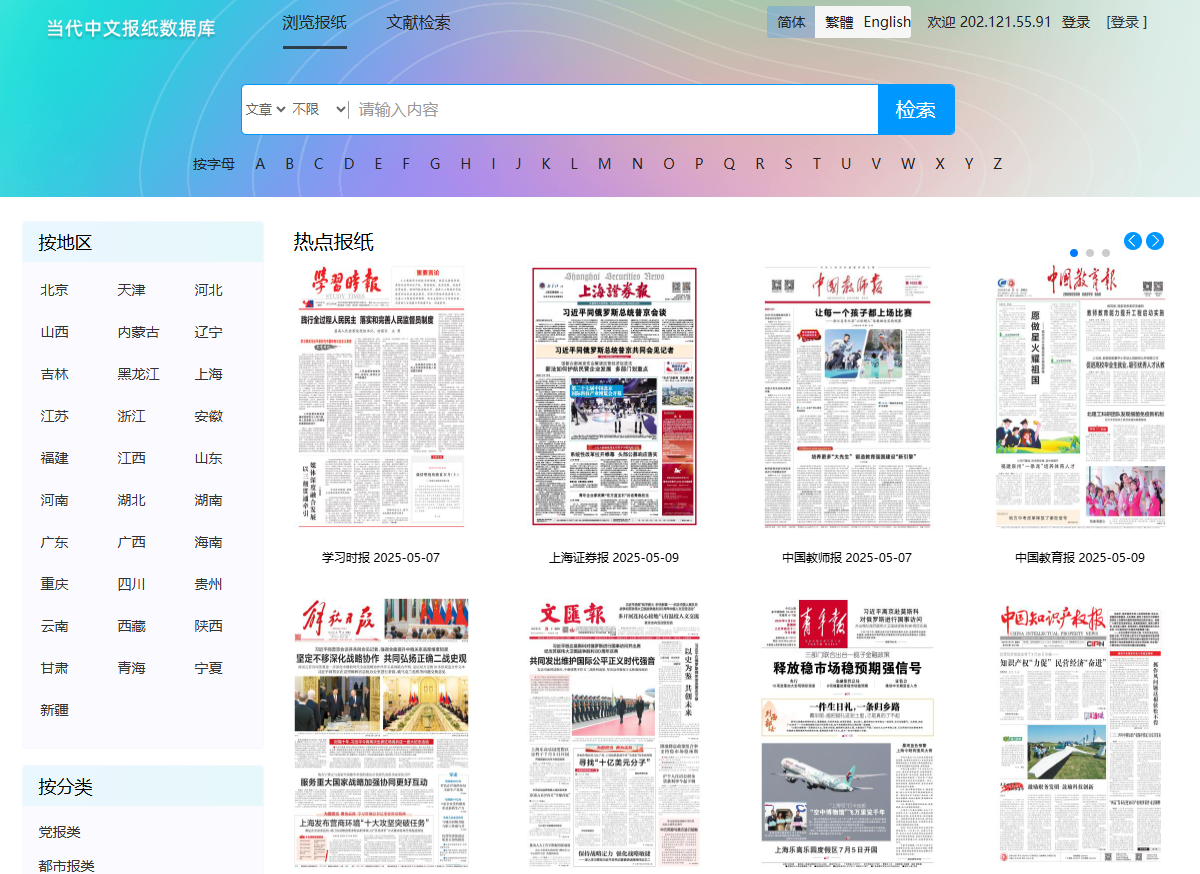This screenshot has height=874, width=1200.
Task: Select region 天津
Action: point(131,290)
